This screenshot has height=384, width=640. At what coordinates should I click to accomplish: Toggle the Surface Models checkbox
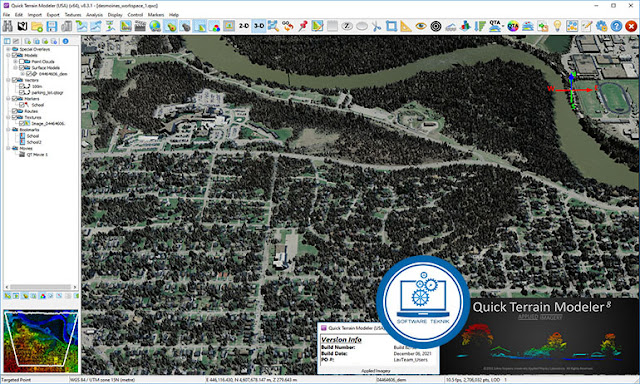coord(22,67)
